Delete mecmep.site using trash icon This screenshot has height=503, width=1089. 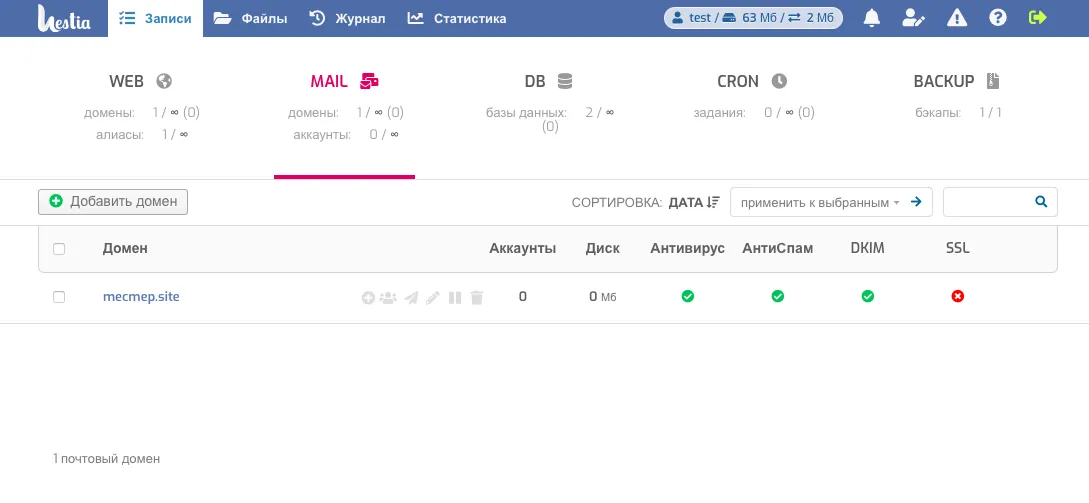[x=477, y=297]
